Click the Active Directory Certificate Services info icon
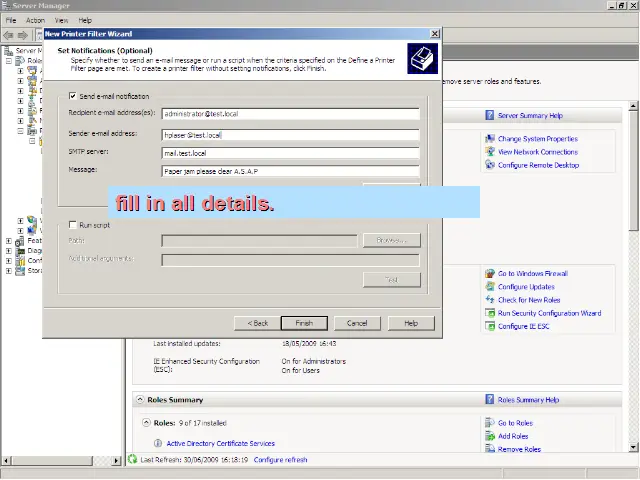This screenshot has width=640, height=480. tap(158, 443)
